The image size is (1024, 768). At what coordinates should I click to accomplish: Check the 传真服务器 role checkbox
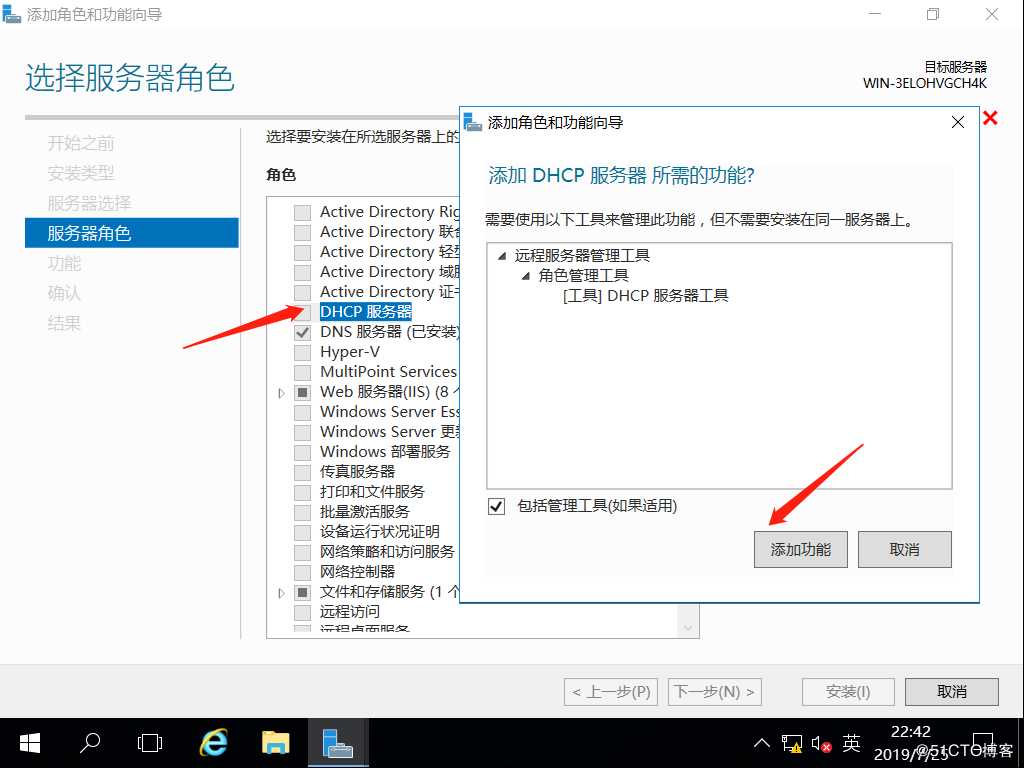pos(302,472)
